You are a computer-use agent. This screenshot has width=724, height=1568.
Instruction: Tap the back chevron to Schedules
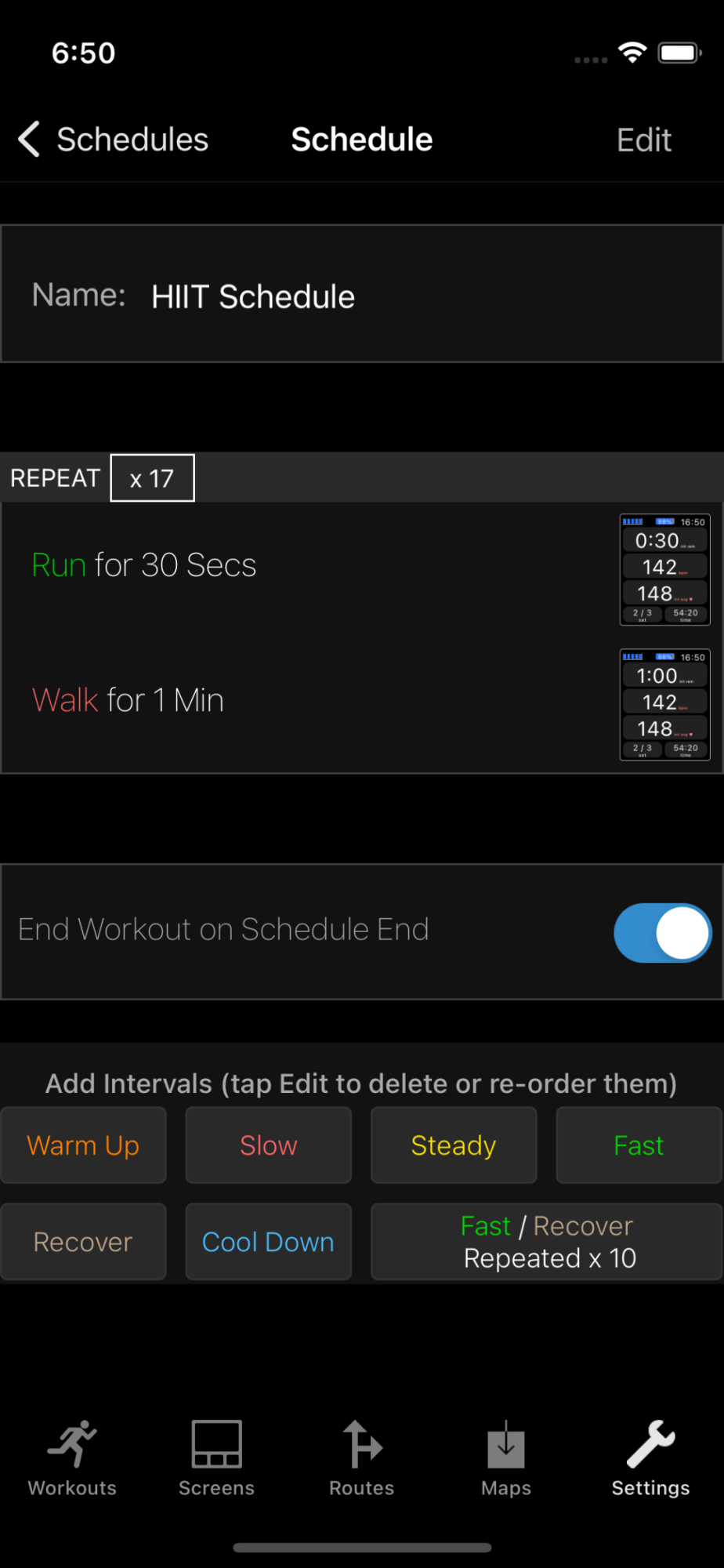pyautogui.click(x=30, y=140)
